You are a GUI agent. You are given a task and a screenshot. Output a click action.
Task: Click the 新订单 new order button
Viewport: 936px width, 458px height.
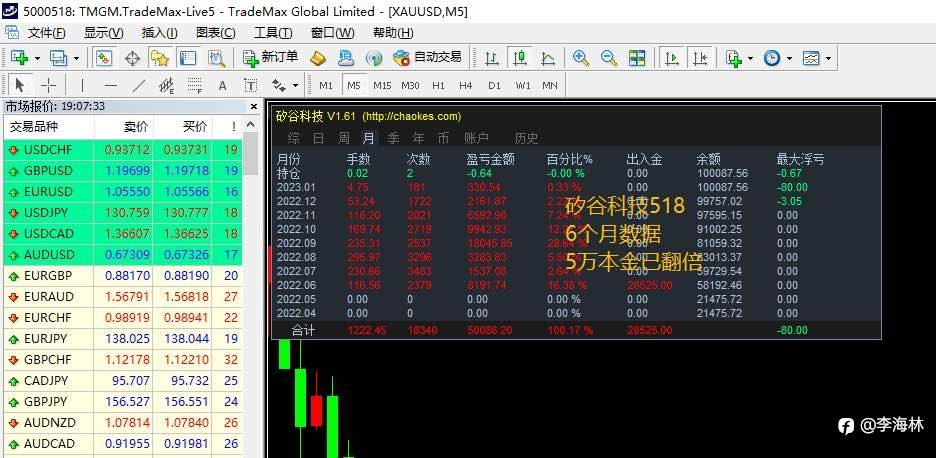(270, 58)
